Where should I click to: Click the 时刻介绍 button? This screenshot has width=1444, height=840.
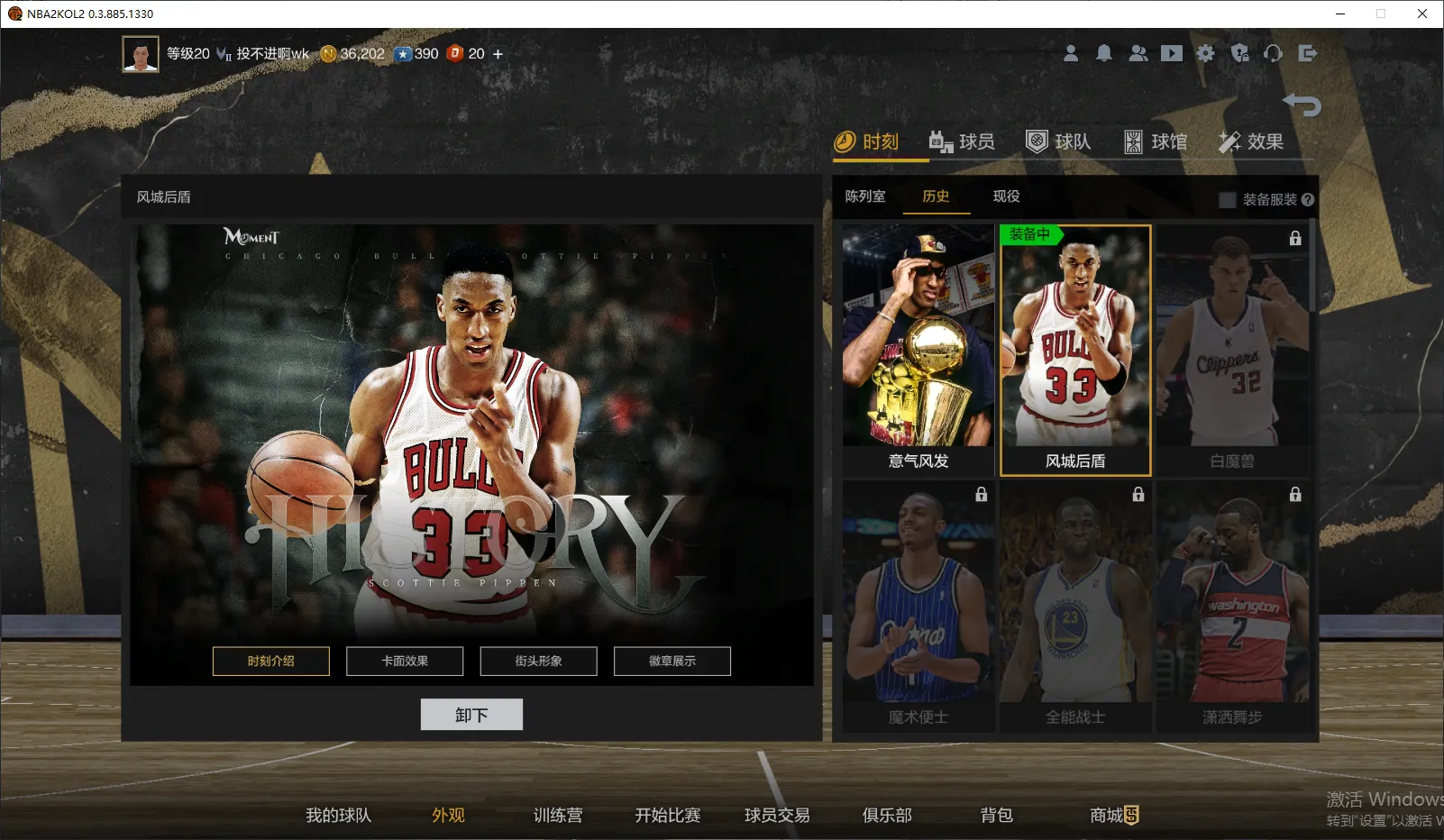(271, 661)
